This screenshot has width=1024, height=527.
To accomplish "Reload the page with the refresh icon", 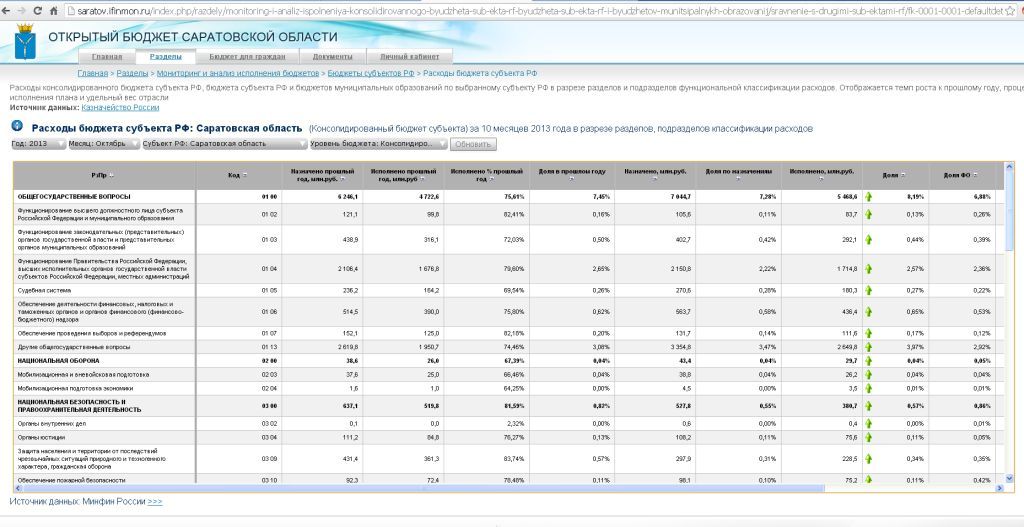I will coord(38,11).
